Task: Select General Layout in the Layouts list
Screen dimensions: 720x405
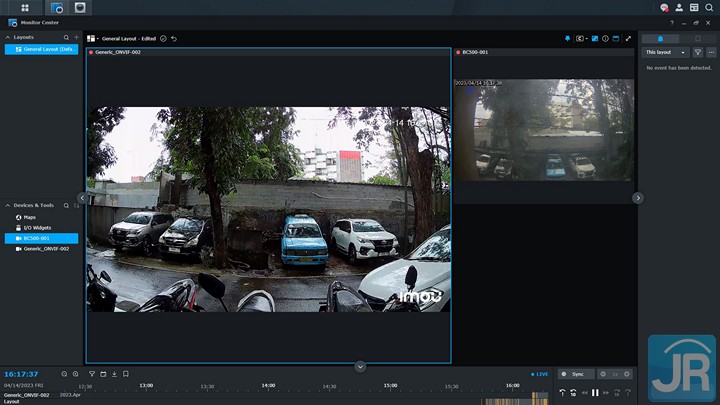Action: 45,48
